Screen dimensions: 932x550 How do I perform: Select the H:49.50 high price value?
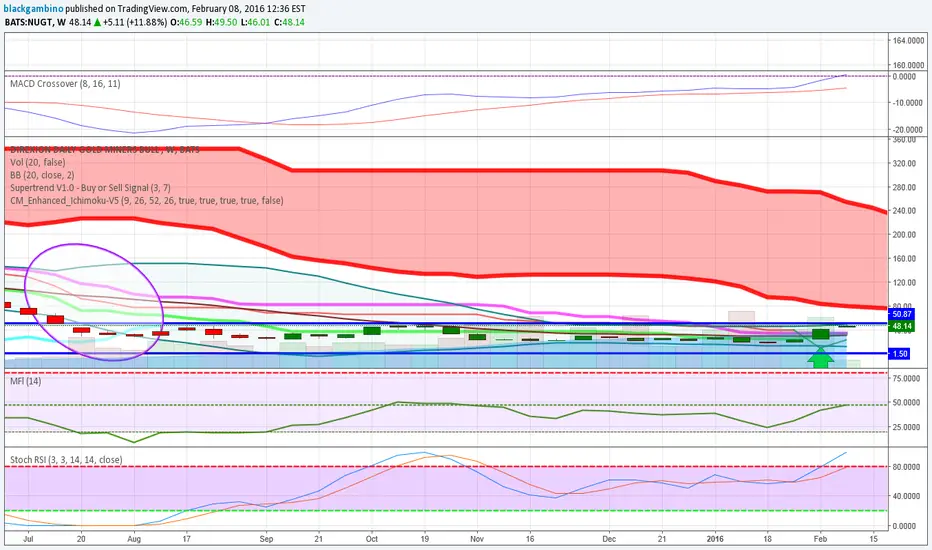click(221, 22)
